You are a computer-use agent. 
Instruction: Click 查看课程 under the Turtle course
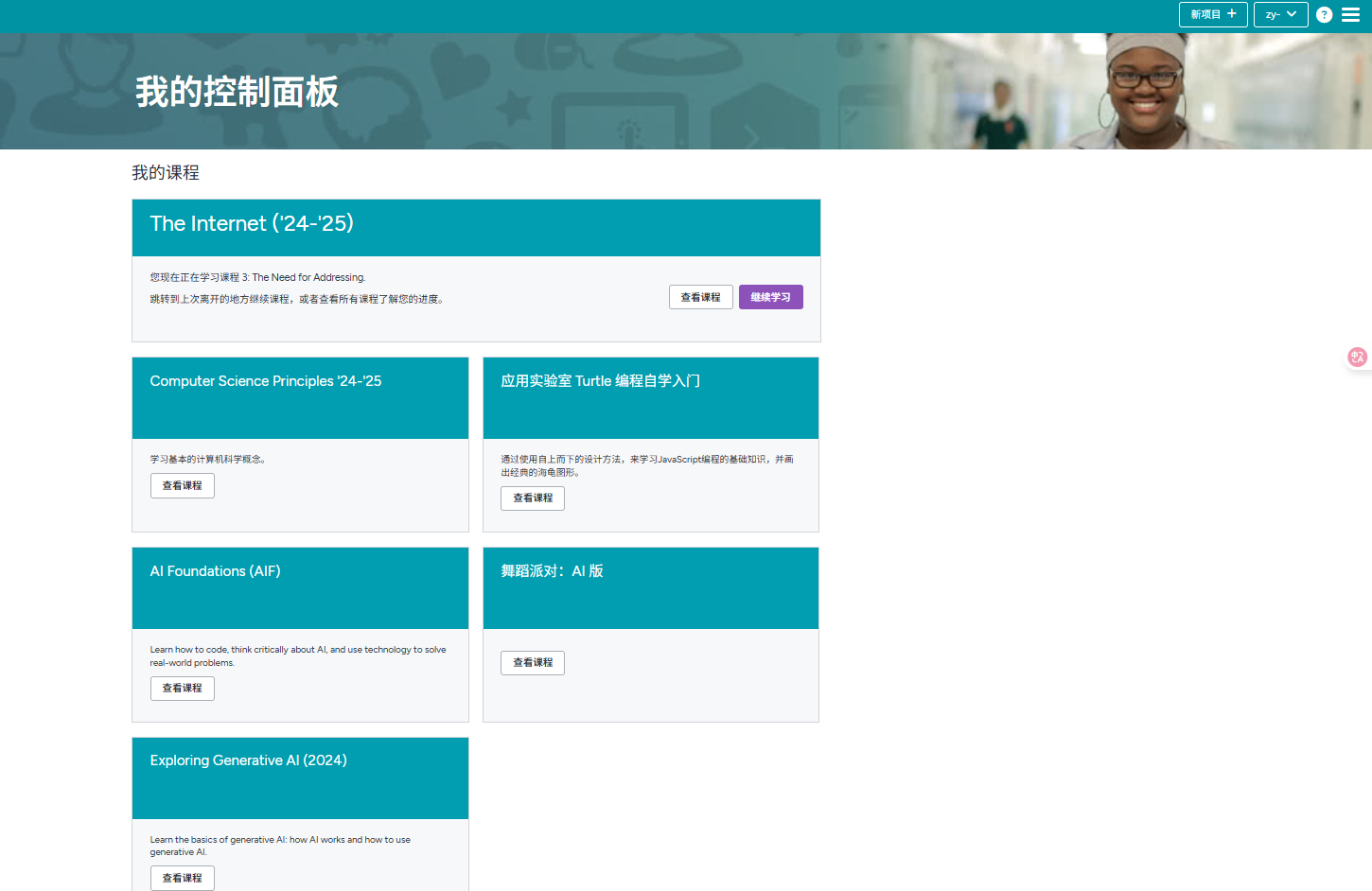coord(533,498)
